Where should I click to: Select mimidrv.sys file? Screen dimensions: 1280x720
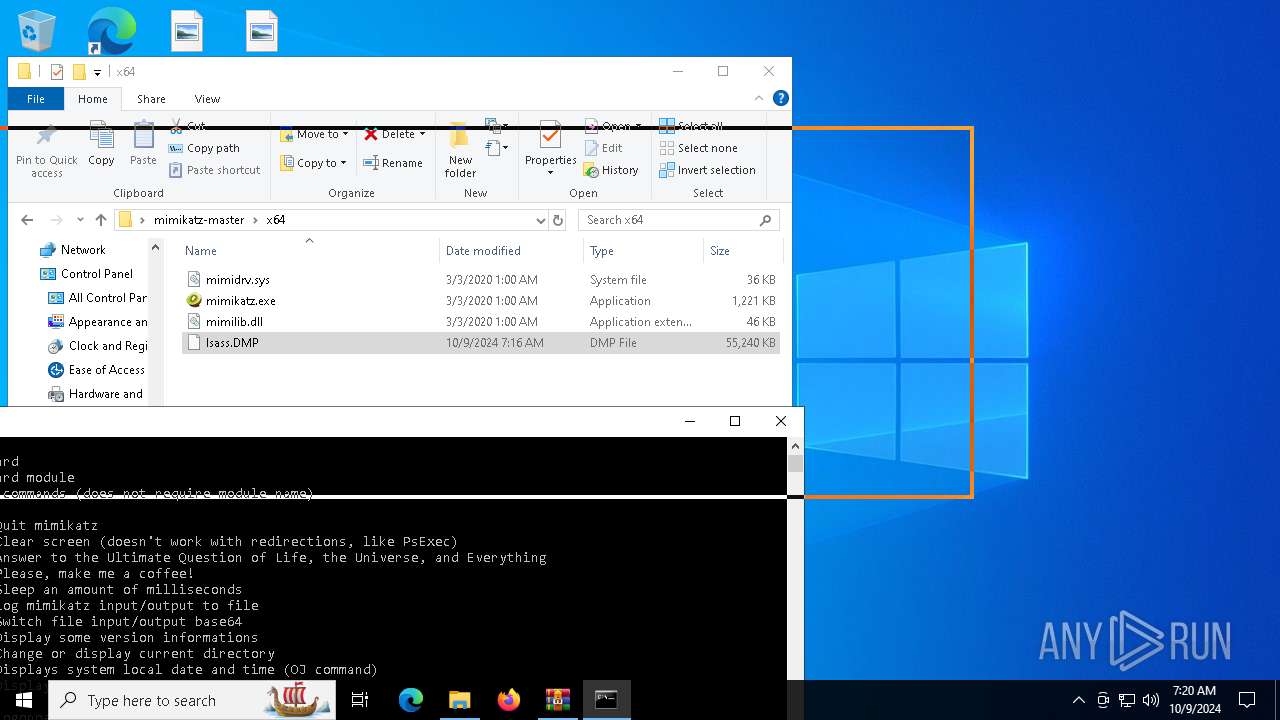pyautogui.click(x=480, y=280)
